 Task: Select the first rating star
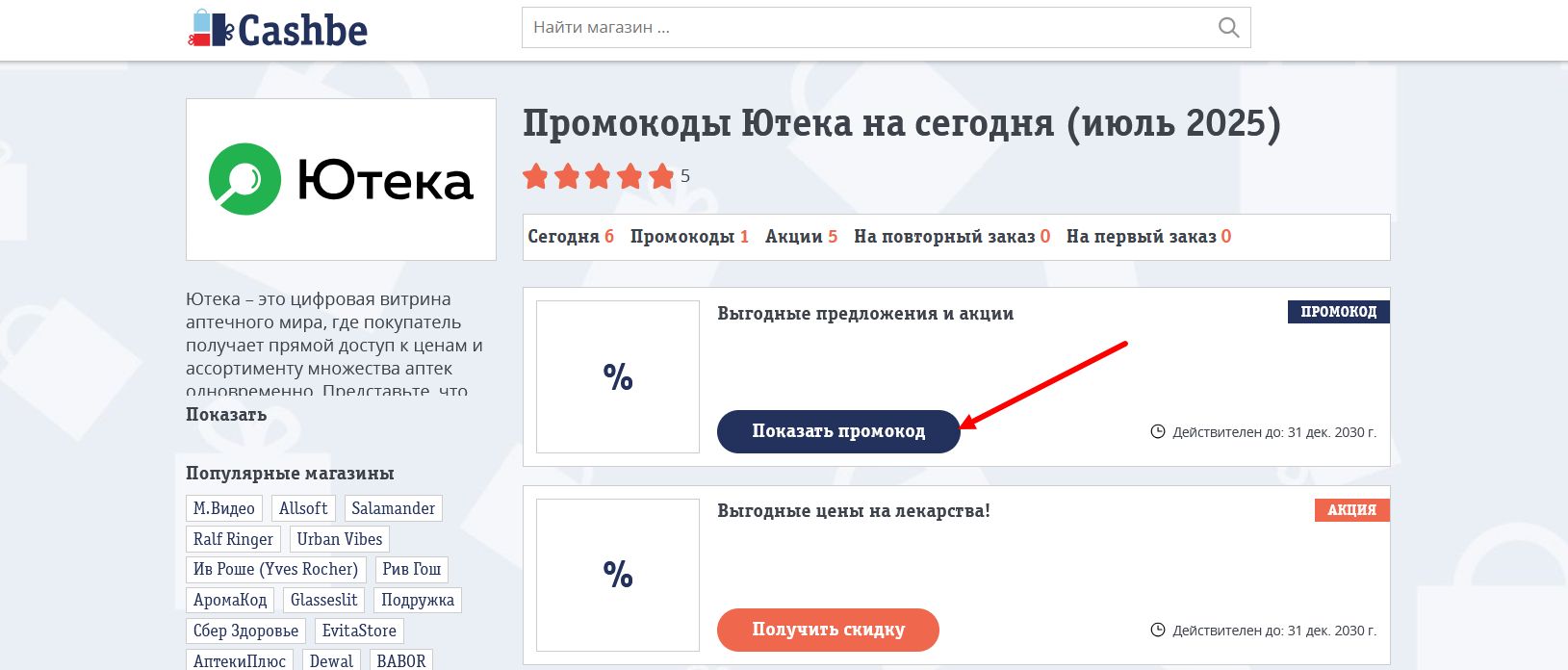[536, 176]
